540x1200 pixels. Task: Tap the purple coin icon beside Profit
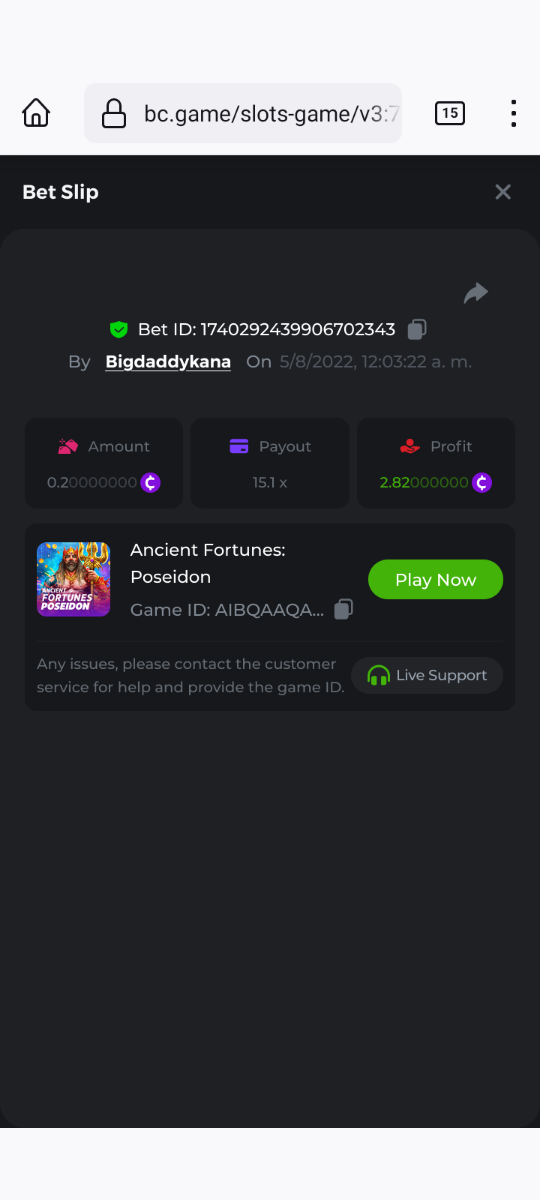coord(482,483)
